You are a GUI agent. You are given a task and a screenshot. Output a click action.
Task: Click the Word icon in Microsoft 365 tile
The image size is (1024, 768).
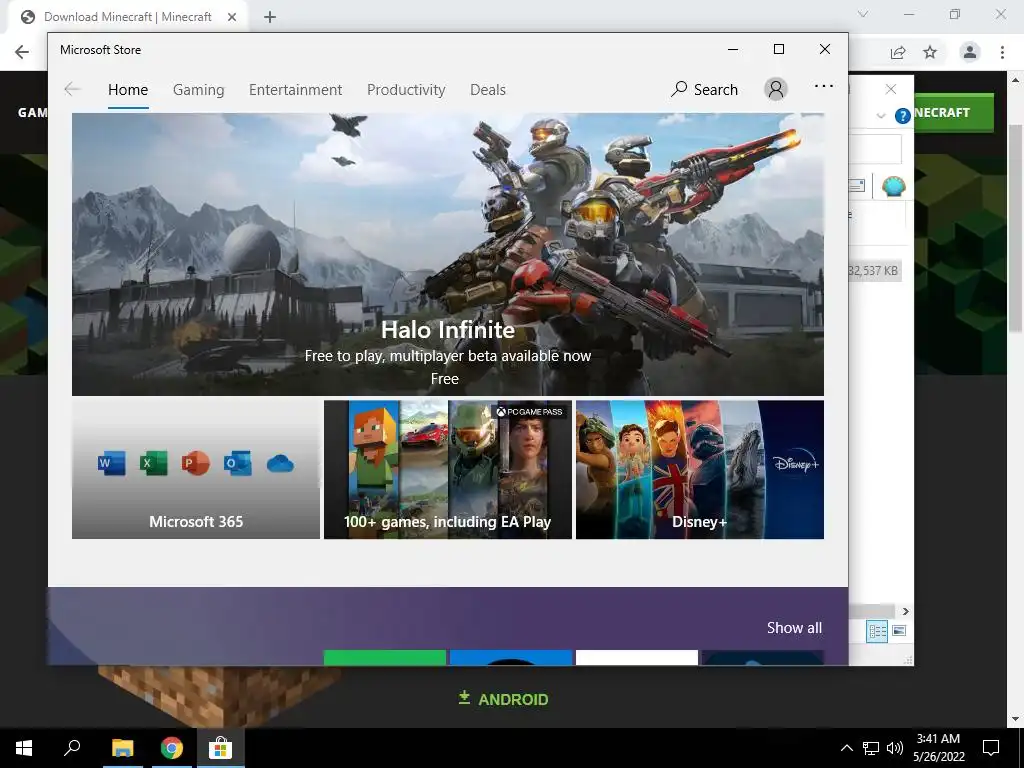click(x=112, y=464)
